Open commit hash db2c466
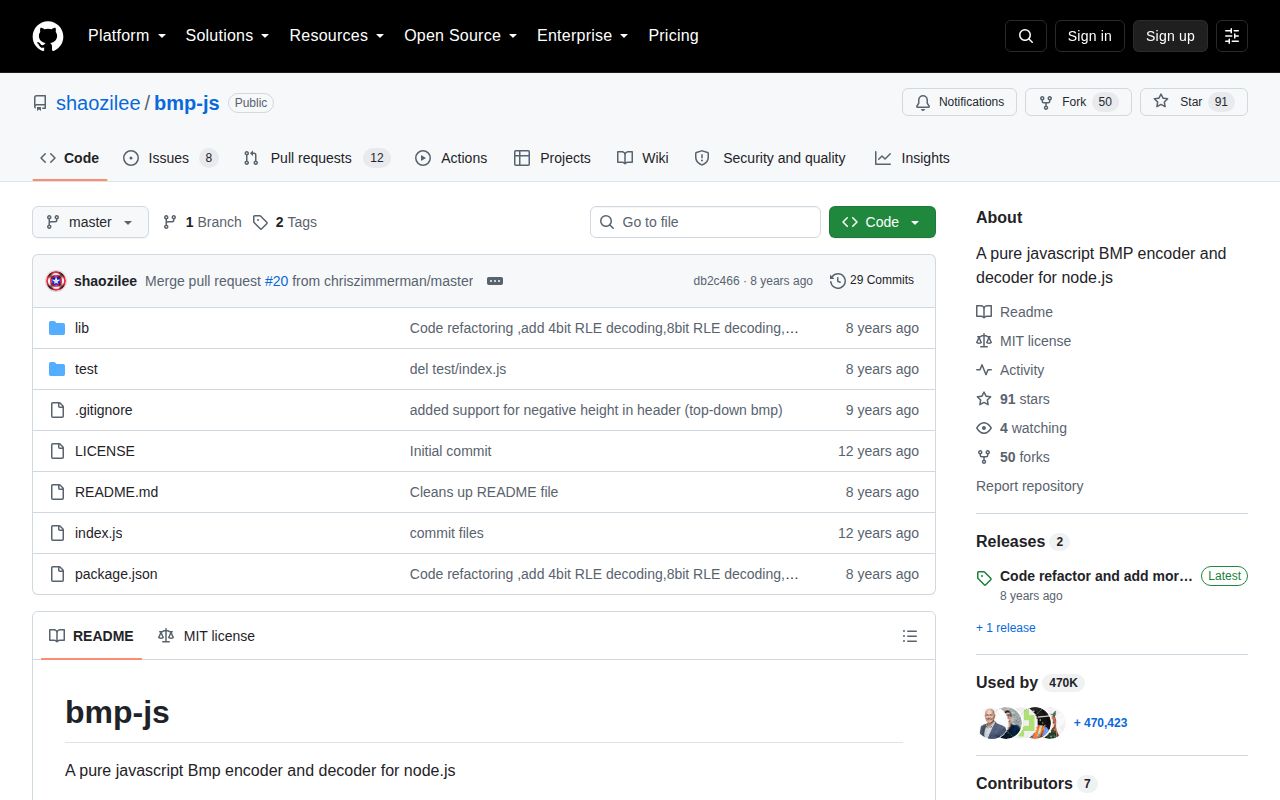 716,281
